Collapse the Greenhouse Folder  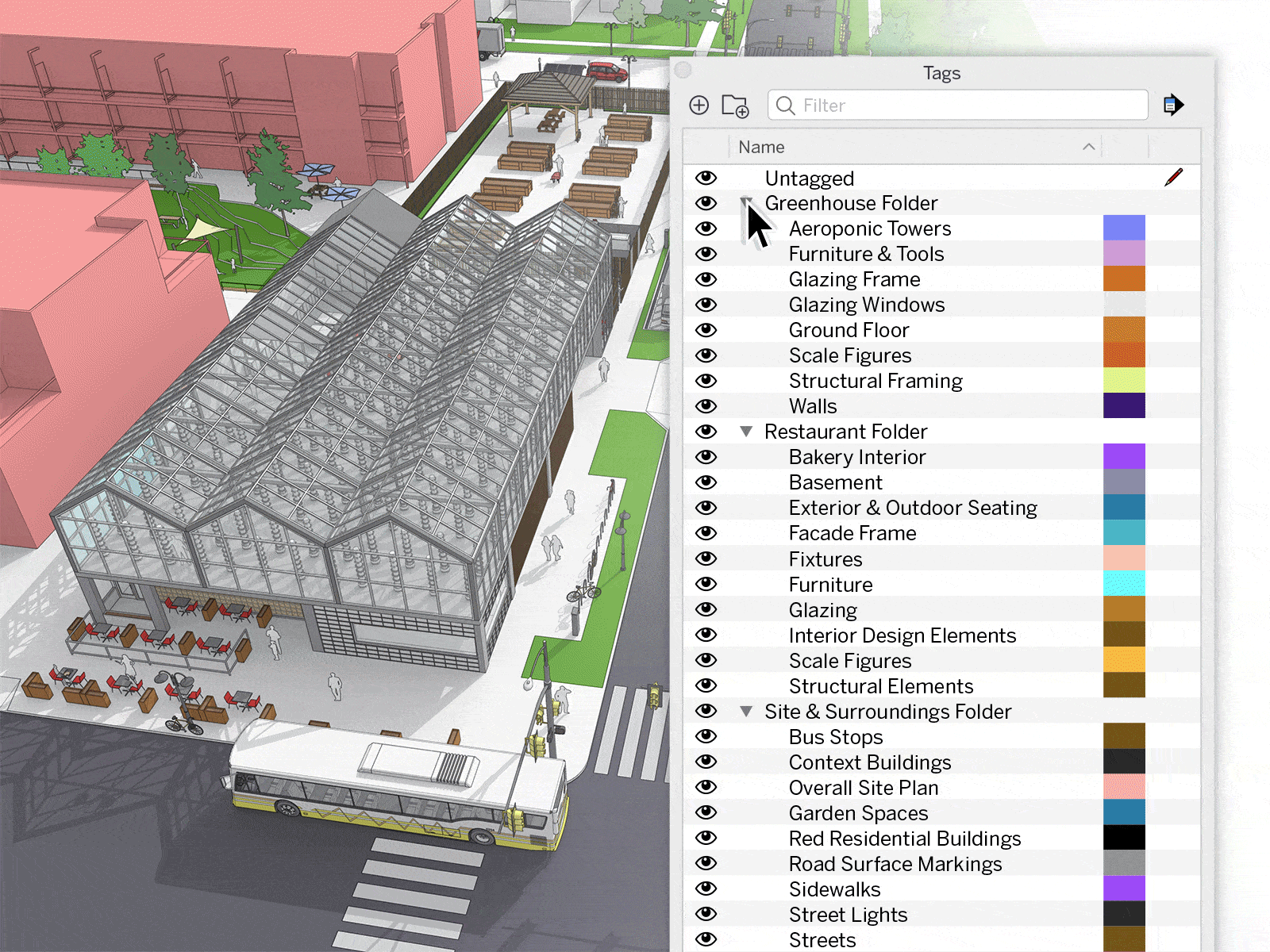(x=746, y=203)
